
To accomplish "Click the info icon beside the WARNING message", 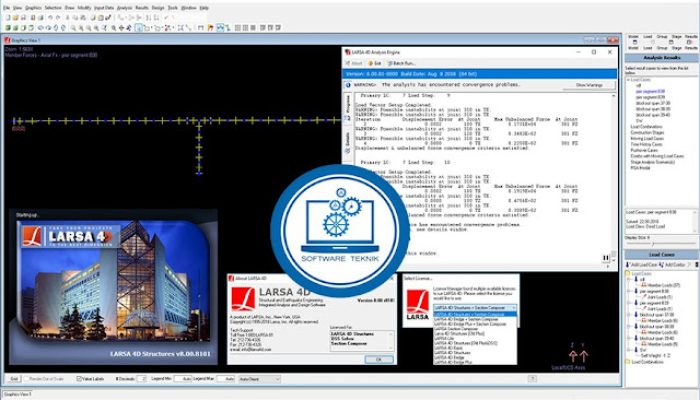I will pyautogui.click(x=348, y=85).
